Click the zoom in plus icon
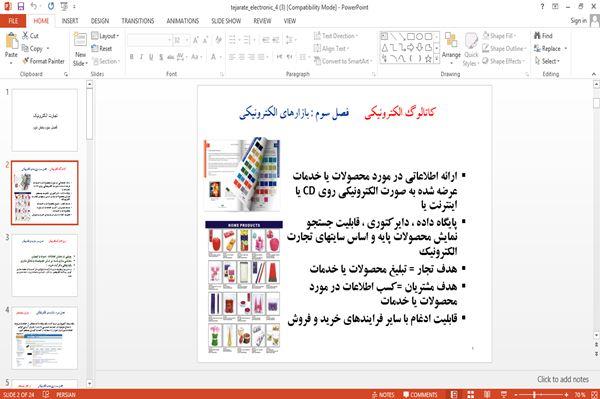The image size is (600, 399). click(566, 394)
